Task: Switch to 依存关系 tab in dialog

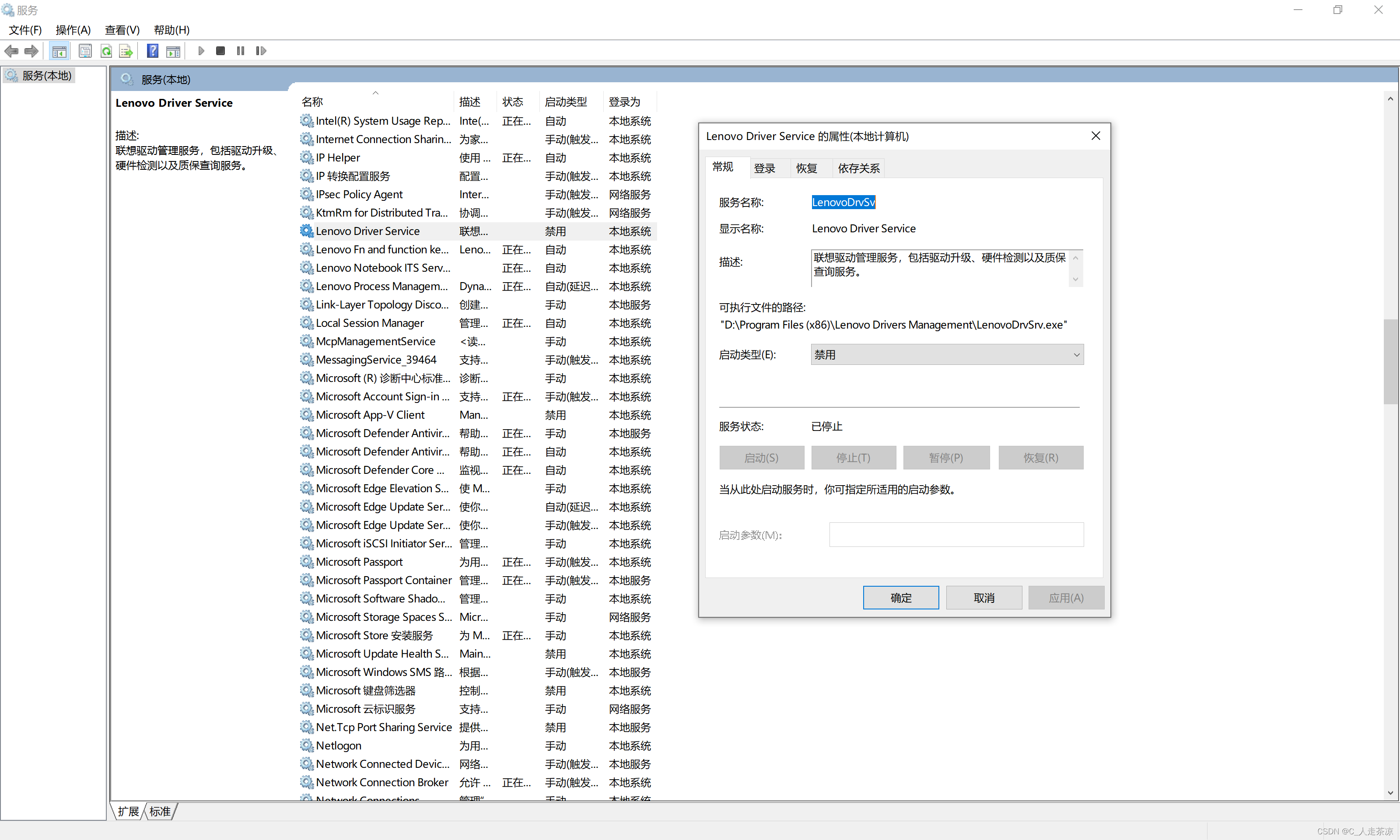Action: [x=858, y=167]
